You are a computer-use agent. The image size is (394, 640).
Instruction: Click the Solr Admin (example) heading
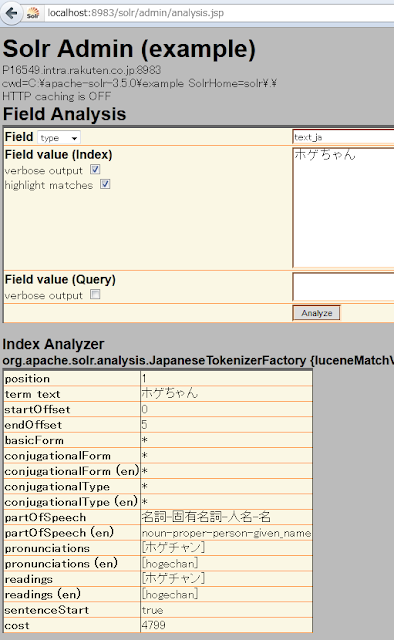[129, 49]
